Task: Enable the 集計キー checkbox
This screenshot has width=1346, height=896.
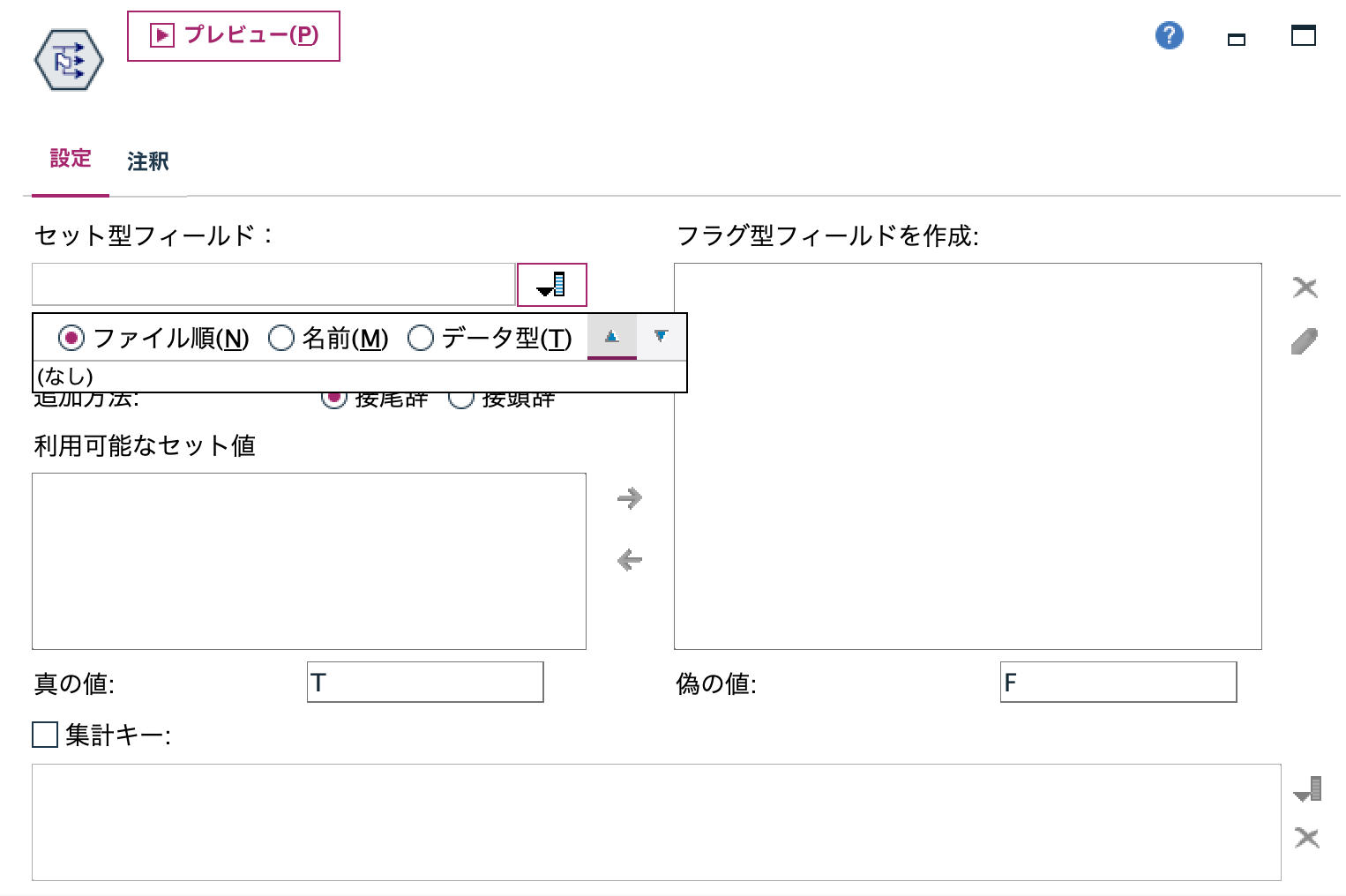Action: pyautogui.click(x=44, y=735)
